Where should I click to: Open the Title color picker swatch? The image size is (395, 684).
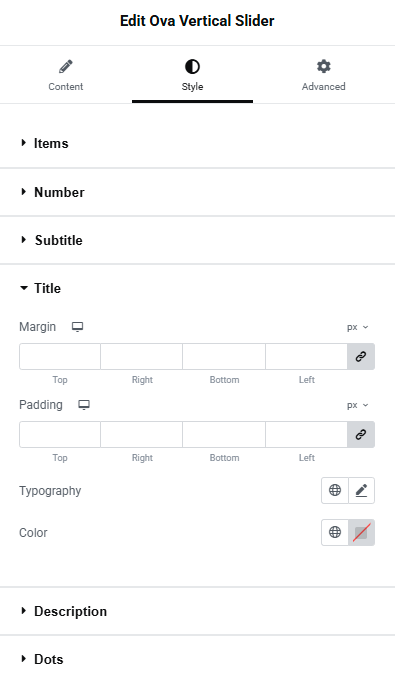[361, 532]
